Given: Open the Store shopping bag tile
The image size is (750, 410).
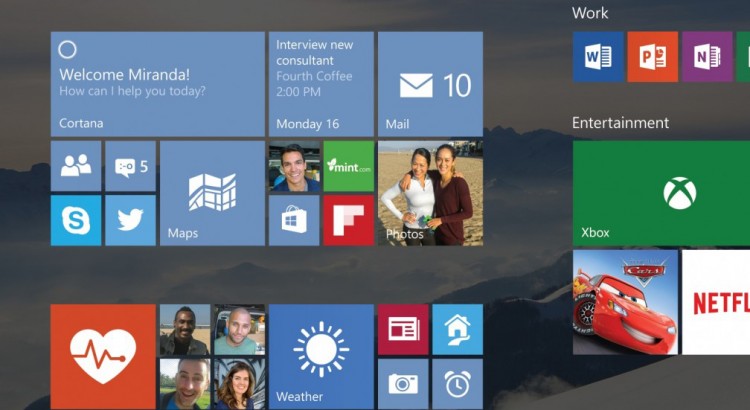Looking at the screenshot, I should click(294, 221).
